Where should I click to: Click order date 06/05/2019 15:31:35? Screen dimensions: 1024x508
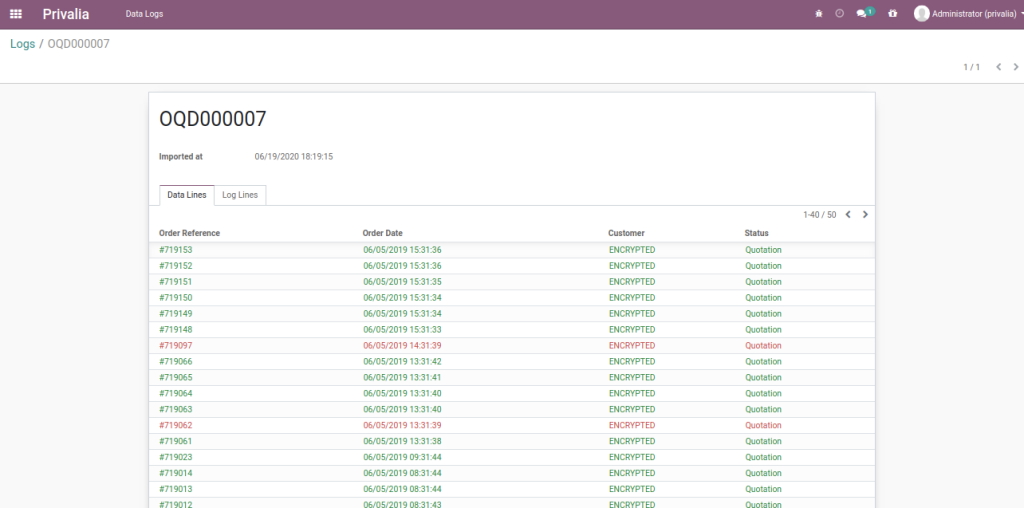[402, 282]
